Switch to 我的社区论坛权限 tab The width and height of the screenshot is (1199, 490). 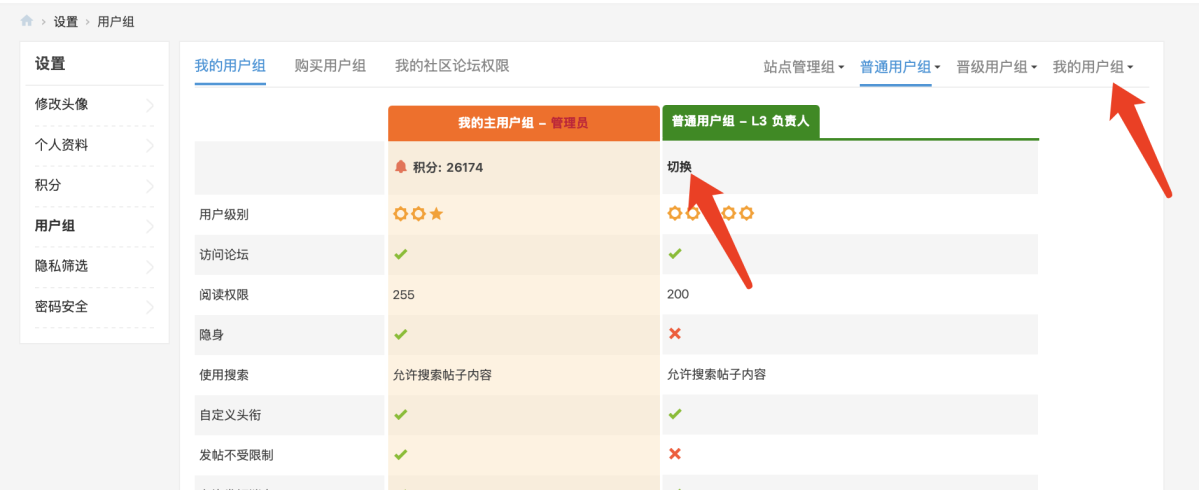tap(452, 66)
